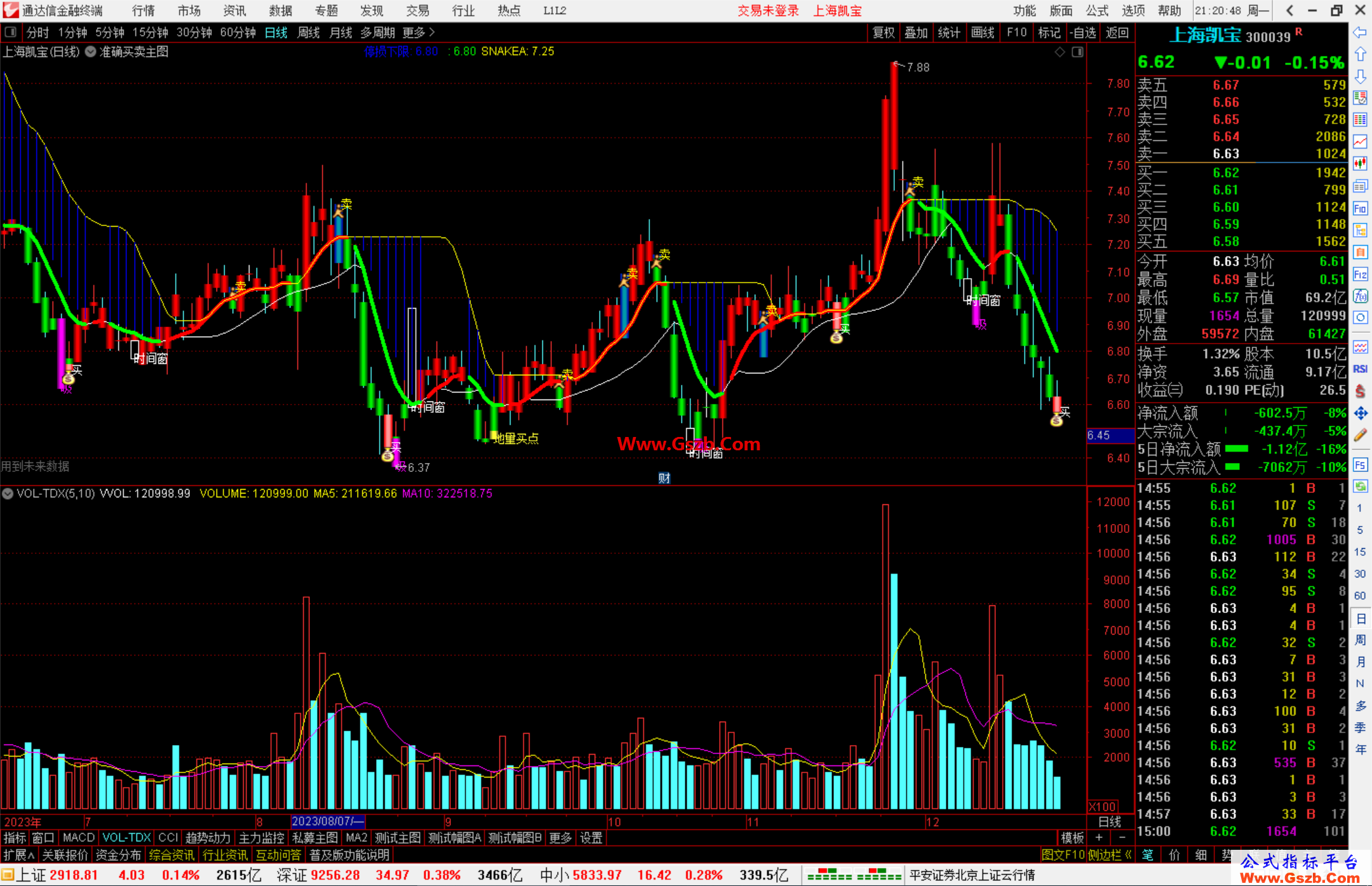Open the F10 company info sidebar icon
Viewport: 1372px width, 886px height.
tap(1360, 208)
